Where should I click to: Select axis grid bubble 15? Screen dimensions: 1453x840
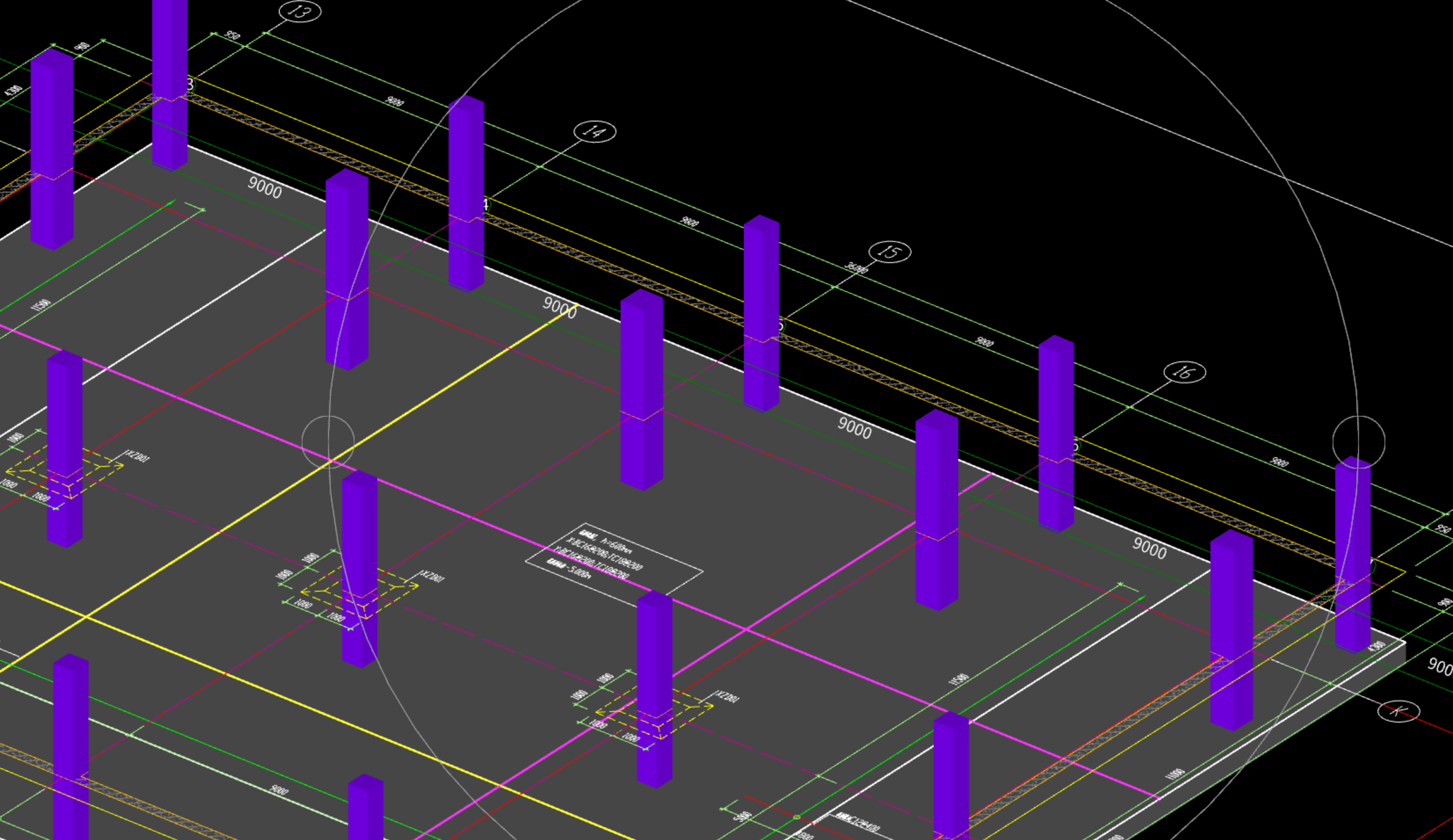(x=889, y=252)
